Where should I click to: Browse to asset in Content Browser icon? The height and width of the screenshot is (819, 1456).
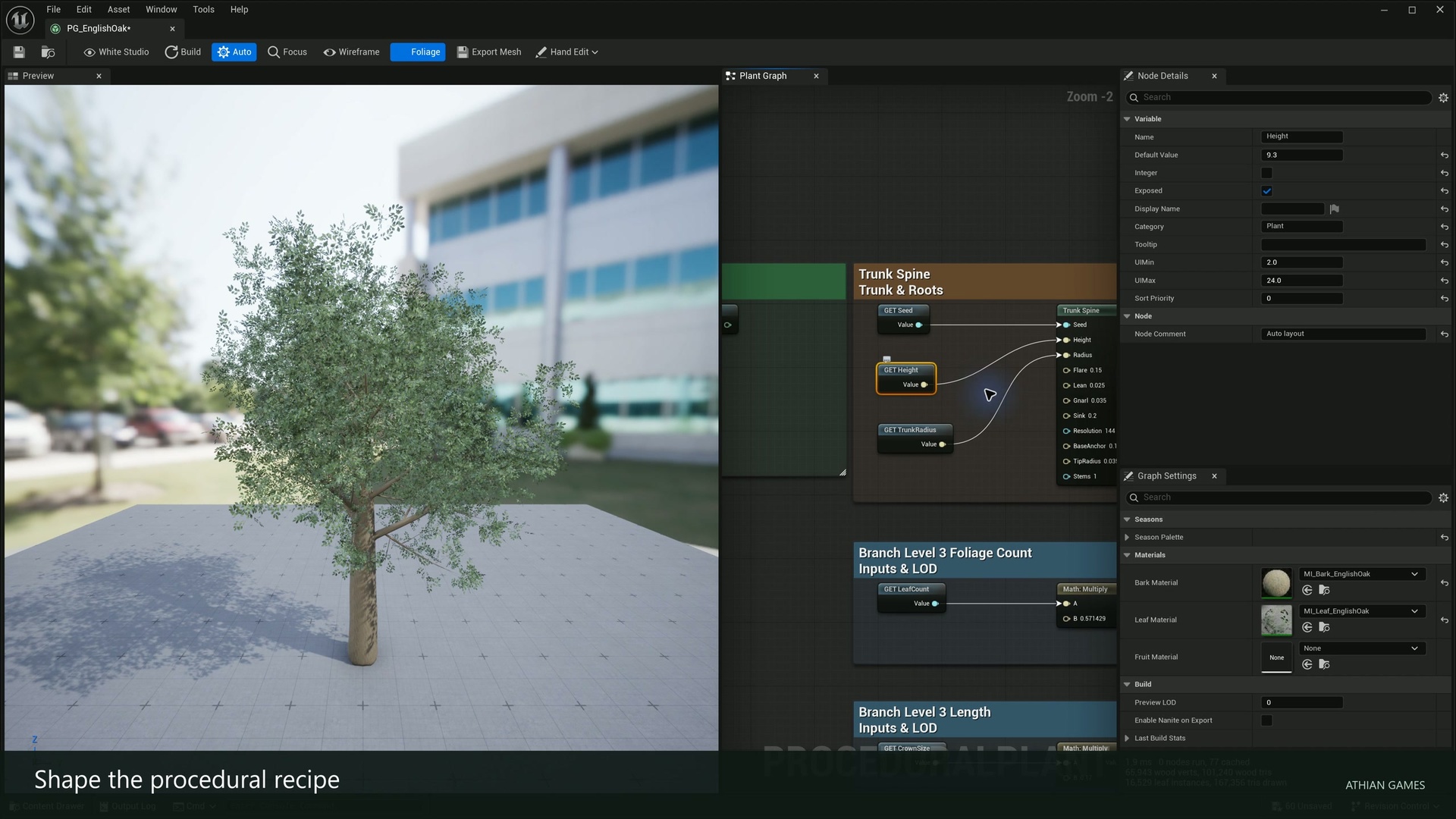(48, 52)
